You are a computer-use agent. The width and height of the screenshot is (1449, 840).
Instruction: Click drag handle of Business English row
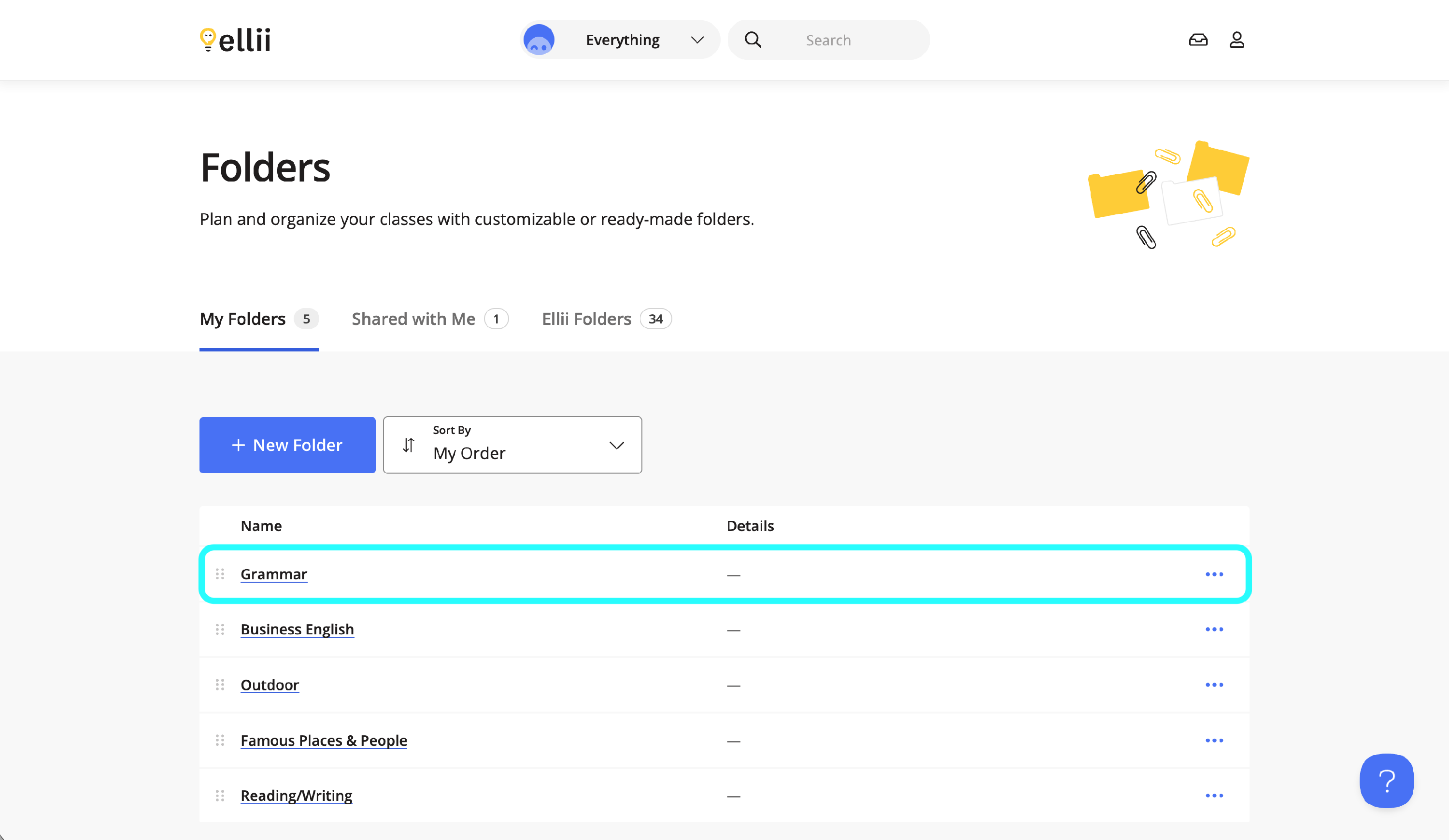click(220, 629)
